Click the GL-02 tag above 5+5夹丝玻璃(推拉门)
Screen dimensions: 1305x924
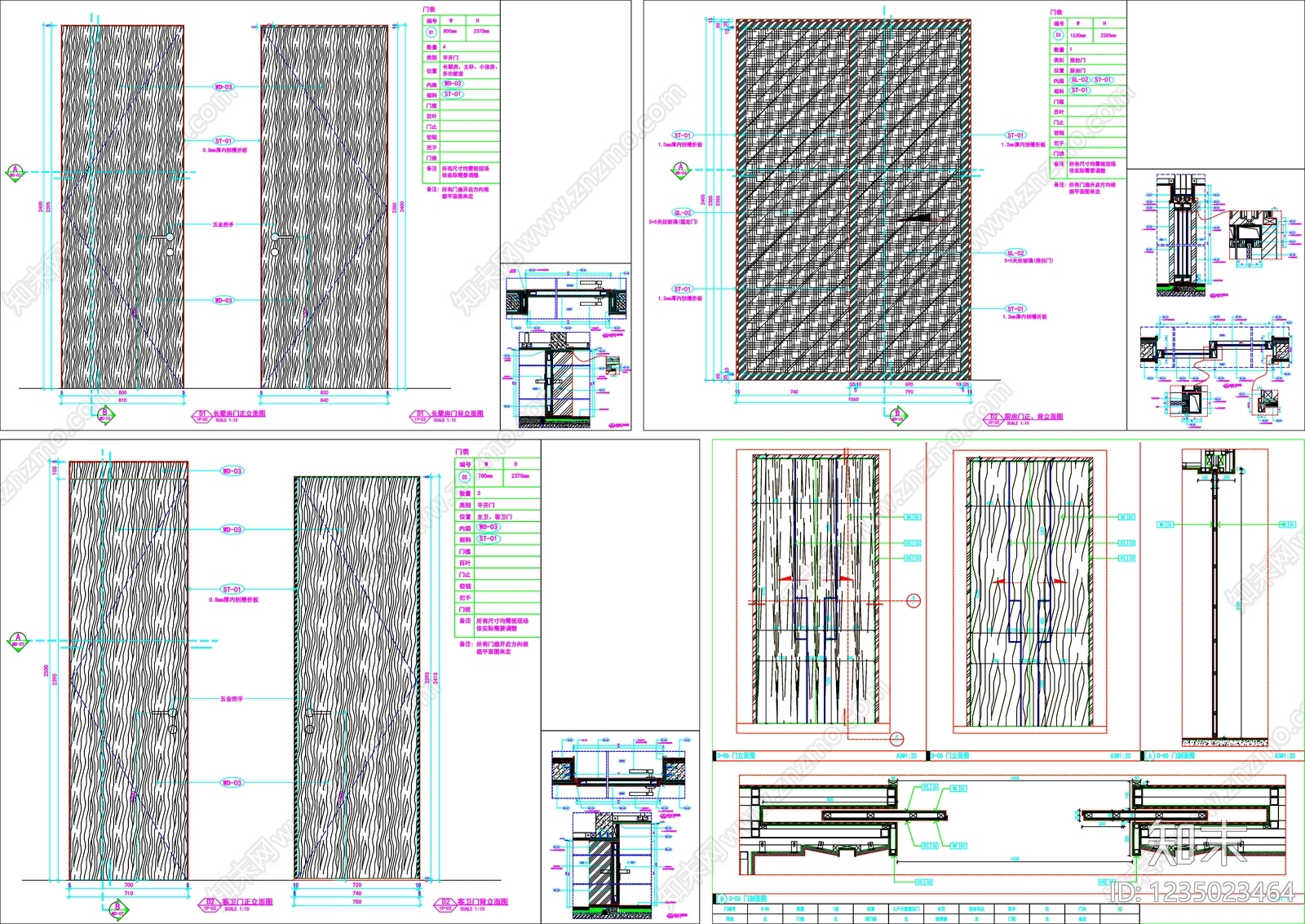point(1015,254)
